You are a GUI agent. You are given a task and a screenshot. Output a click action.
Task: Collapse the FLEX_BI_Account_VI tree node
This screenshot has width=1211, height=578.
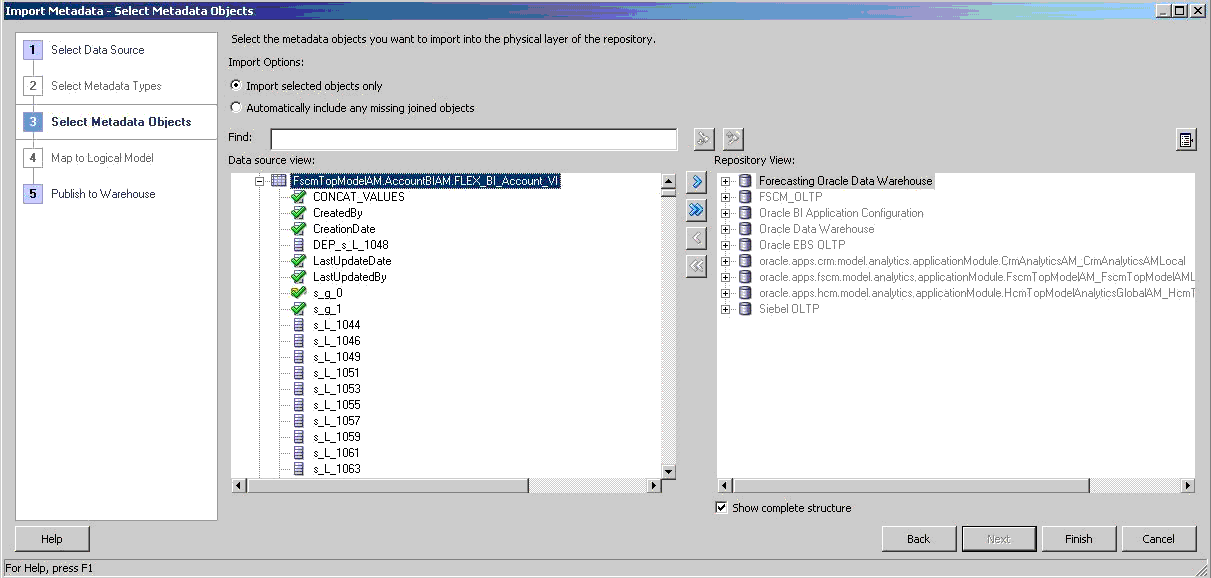pos(259,181)
